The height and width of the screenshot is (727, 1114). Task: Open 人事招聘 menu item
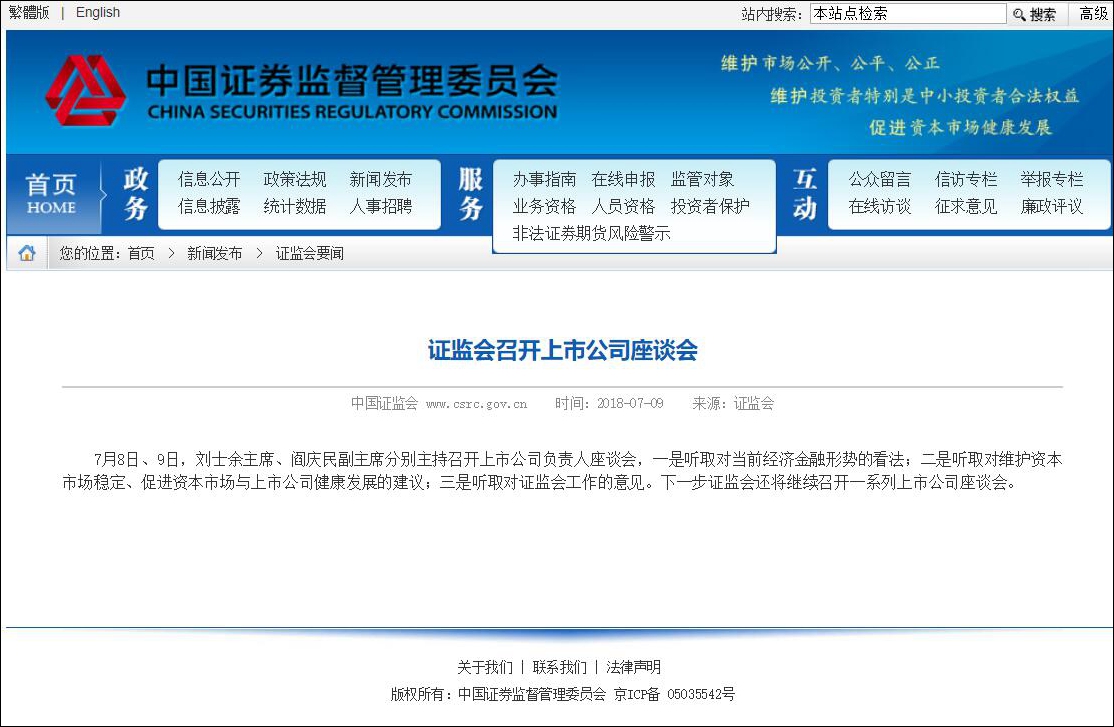[x=381, y=206]
